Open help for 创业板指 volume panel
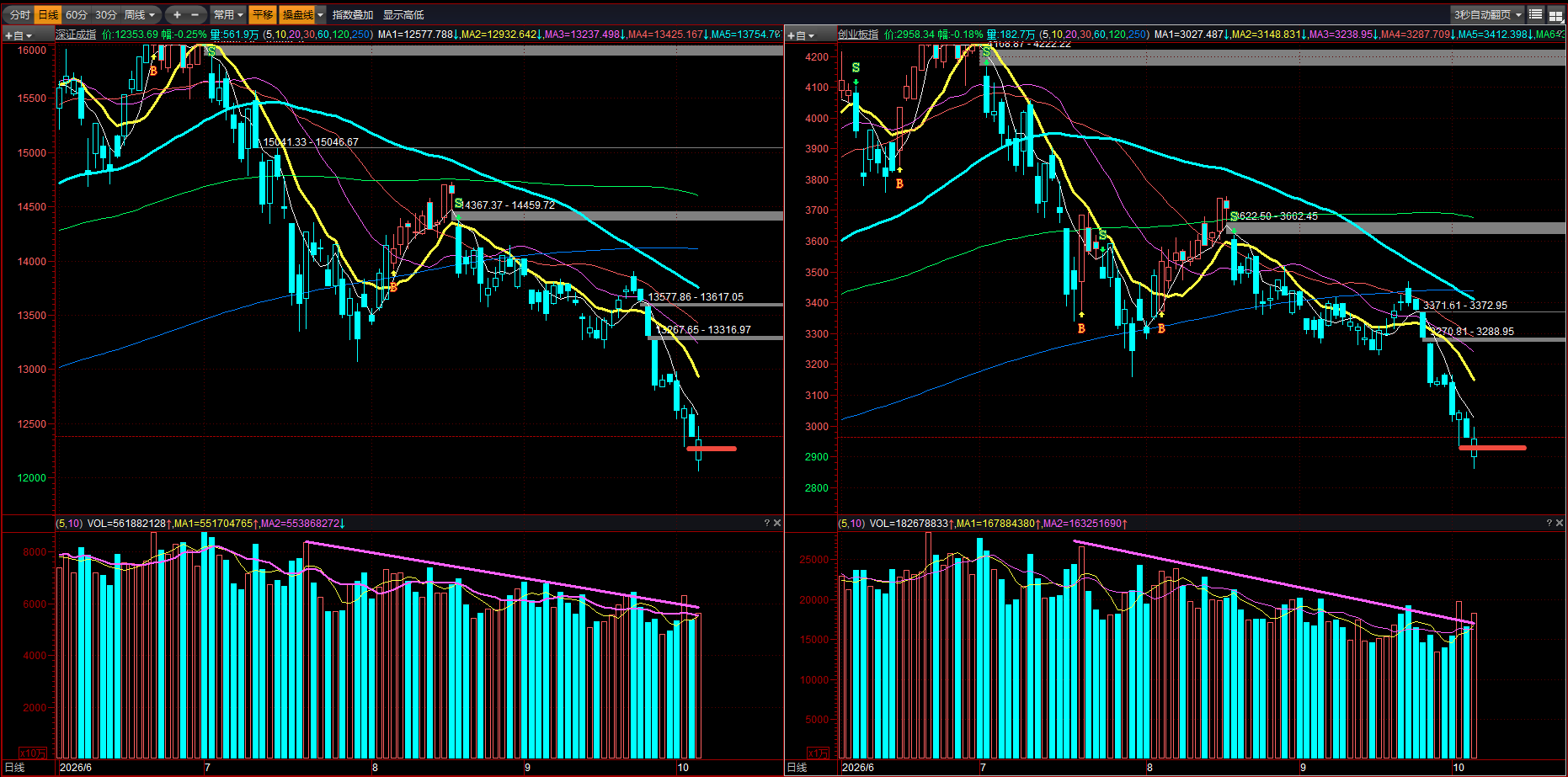The width and height of the screenshot is (1568, 777). 1549,524
